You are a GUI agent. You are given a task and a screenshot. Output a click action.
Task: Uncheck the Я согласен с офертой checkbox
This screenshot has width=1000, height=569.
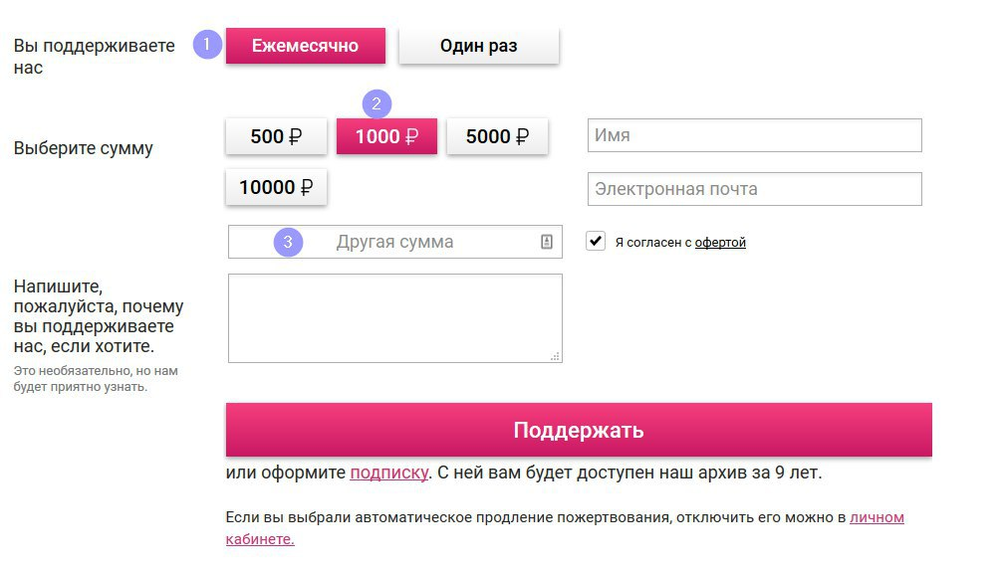(x=596, y=241)
